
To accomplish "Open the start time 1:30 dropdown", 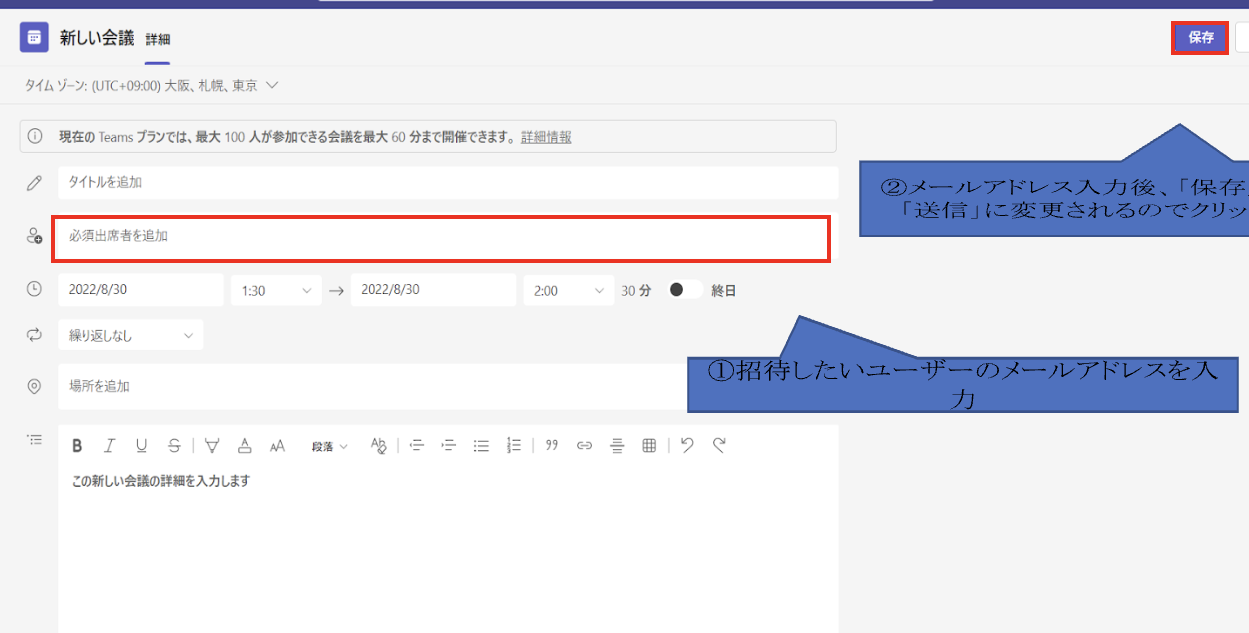I will [x=276, y=290].
